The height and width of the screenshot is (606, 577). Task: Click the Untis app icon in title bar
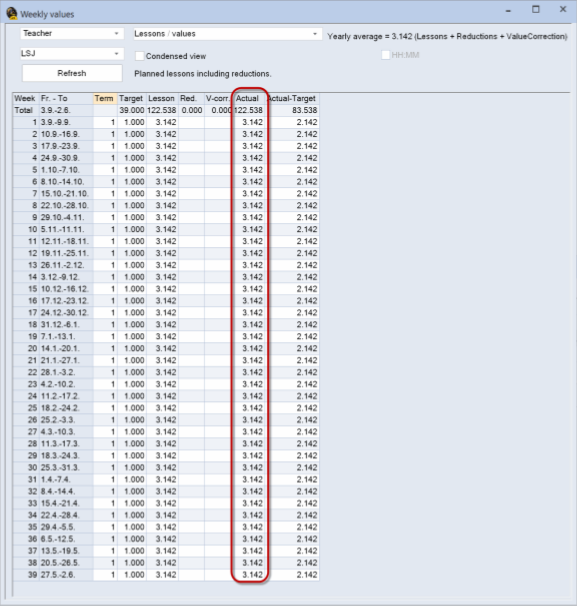[x=12, y=14]
